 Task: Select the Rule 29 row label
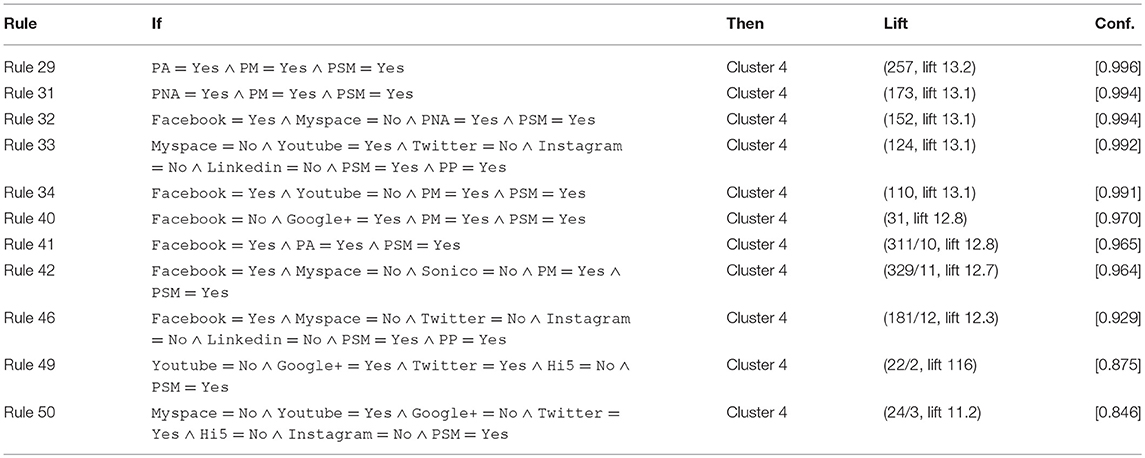click(30, 68)
